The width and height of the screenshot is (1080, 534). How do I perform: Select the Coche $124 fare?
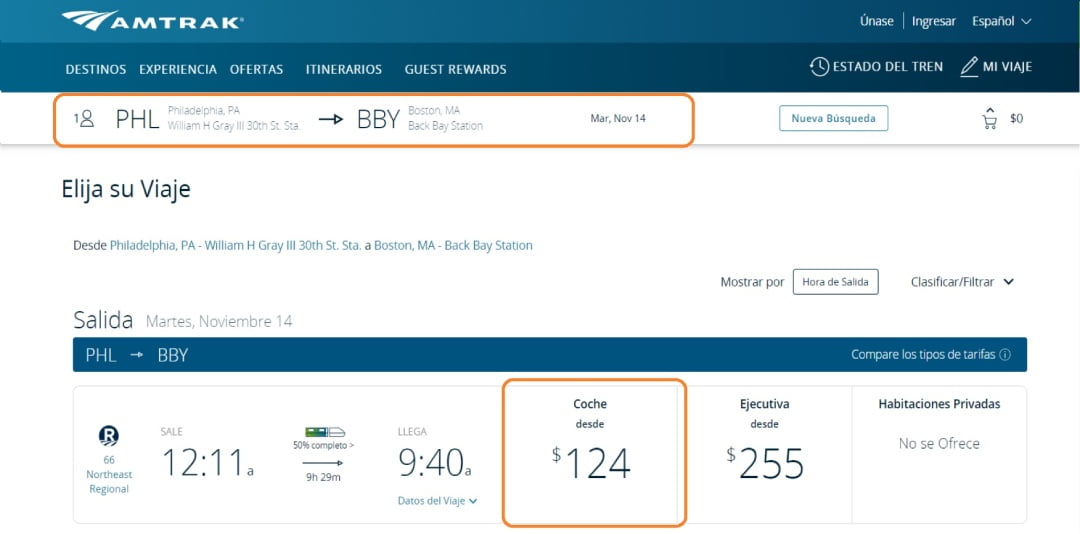click(x=590, y=453)
